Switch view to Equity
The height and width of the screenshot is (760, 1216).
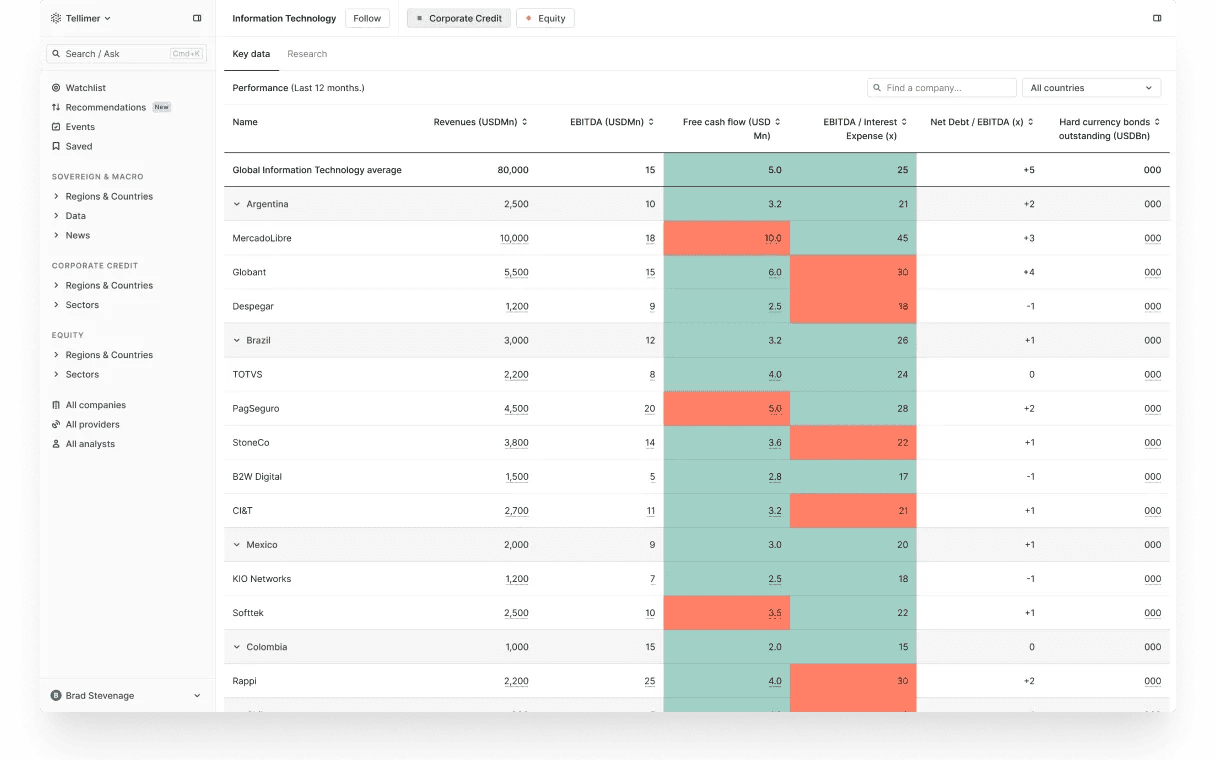(x=545, y=18)
